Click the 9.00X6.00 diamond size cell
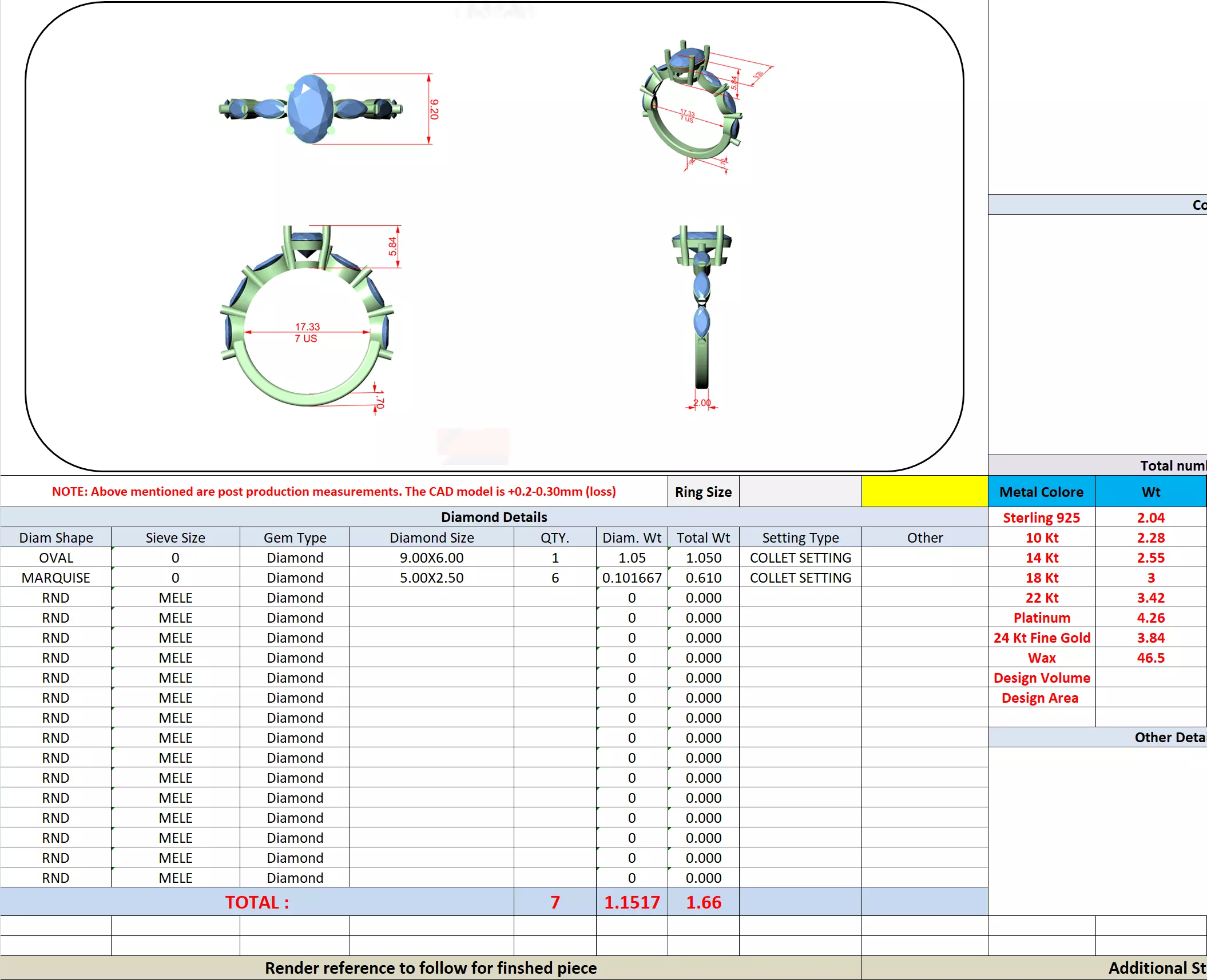 click(x=431, y=557)
